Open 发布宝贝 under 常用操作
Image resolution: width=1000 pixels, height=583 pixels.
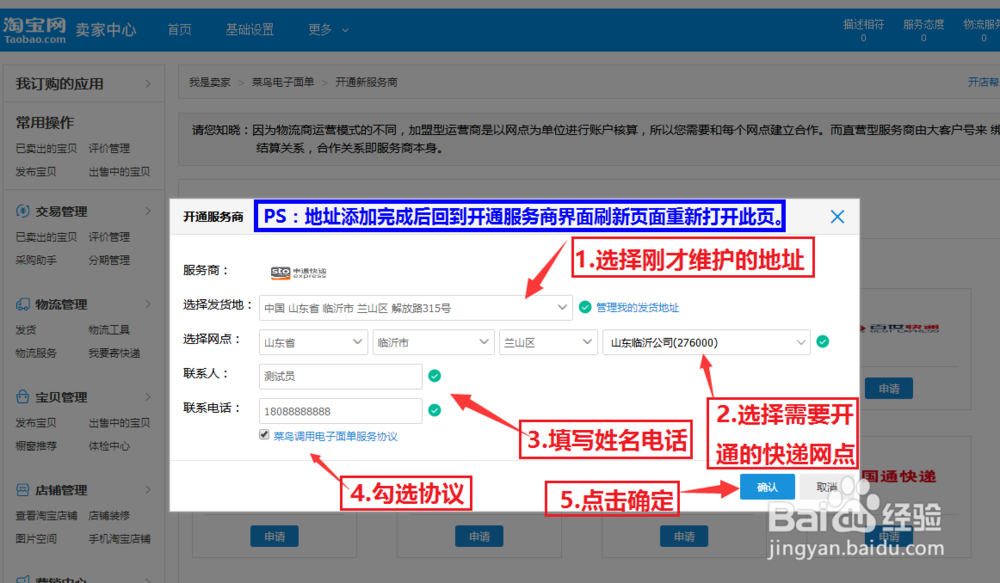point(36,172)
